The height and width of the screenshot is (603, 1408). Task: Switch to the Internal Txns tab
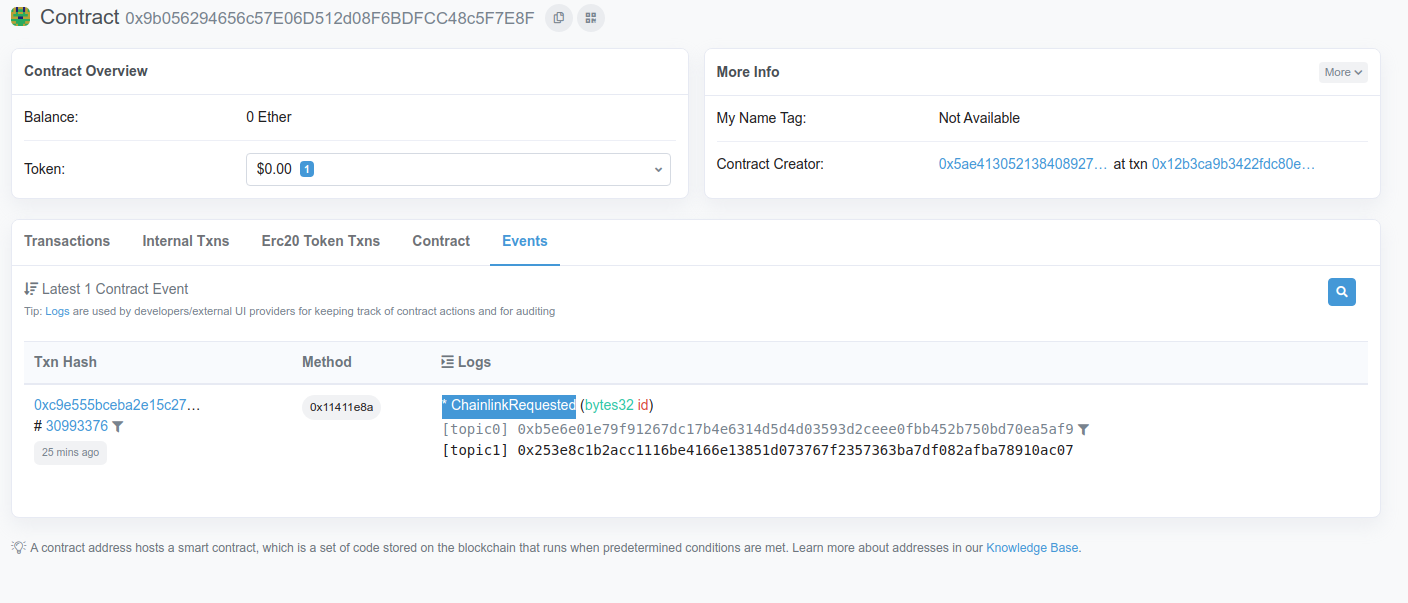coord(185,241)
